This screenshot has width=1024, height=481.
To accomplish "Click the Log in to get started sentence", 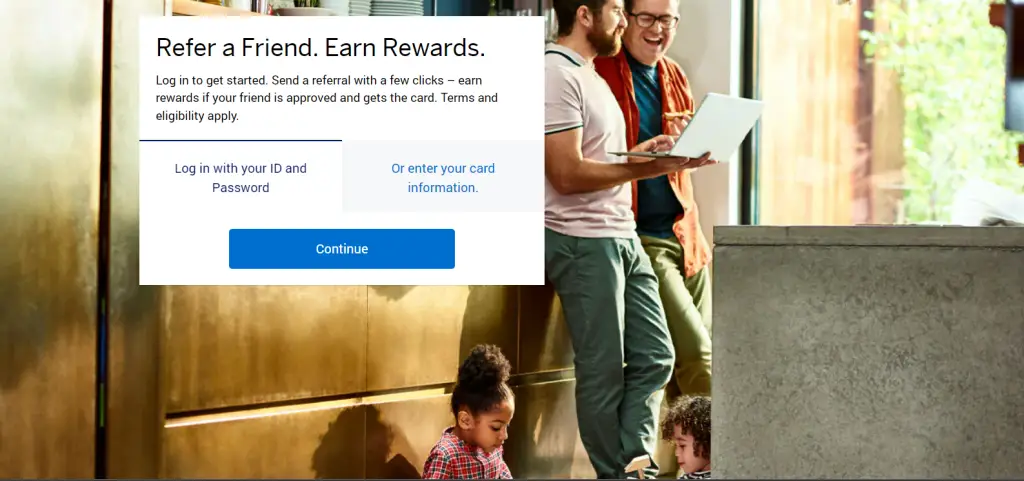I will (211, 80).
